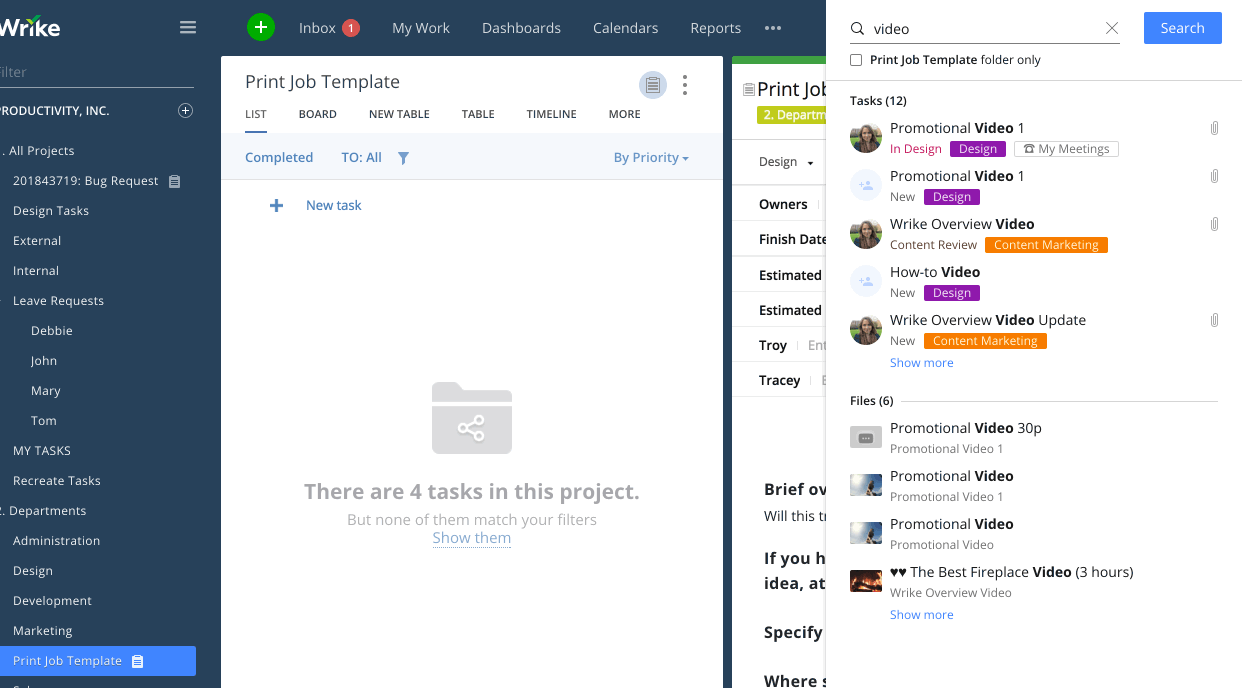Select Development department folder
This screenshot has width=1242, height=688.
[x=52, y=601]
